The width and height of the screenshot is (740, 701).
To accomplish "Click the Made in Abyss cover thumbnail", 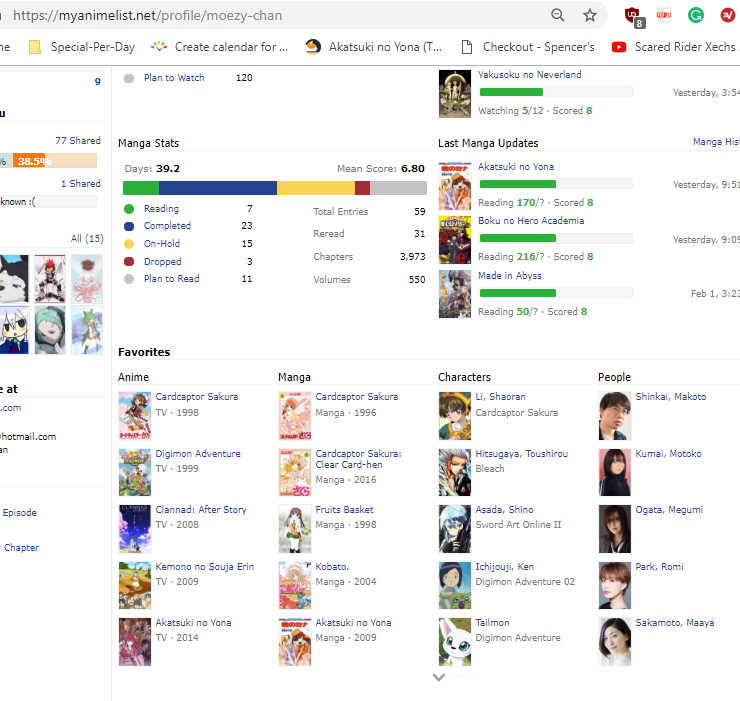I will pos(454,294).
